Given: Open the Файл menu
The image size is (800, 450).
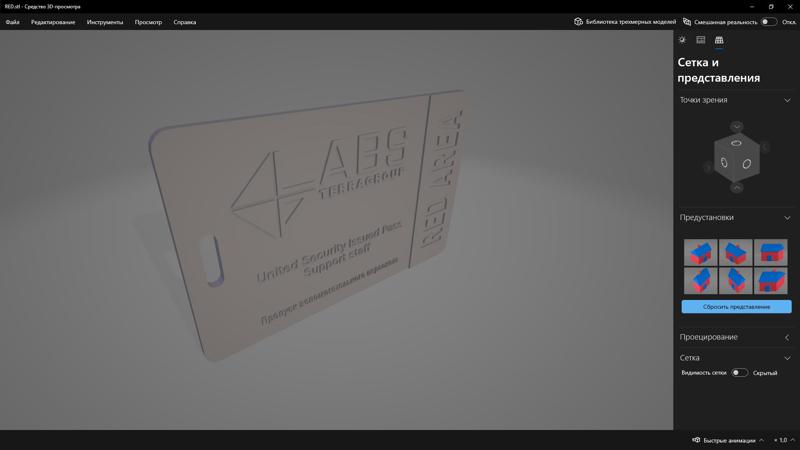Looking at the screenshot, I should pyautogui.click(x=12, y=22).
